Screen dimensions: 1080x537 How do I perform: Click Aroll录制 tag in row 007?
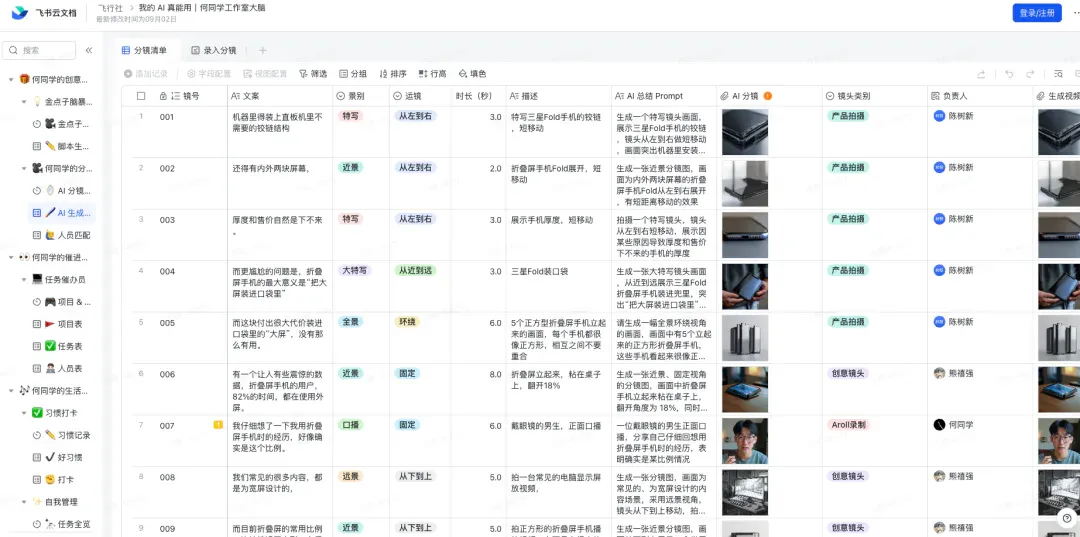849,425
